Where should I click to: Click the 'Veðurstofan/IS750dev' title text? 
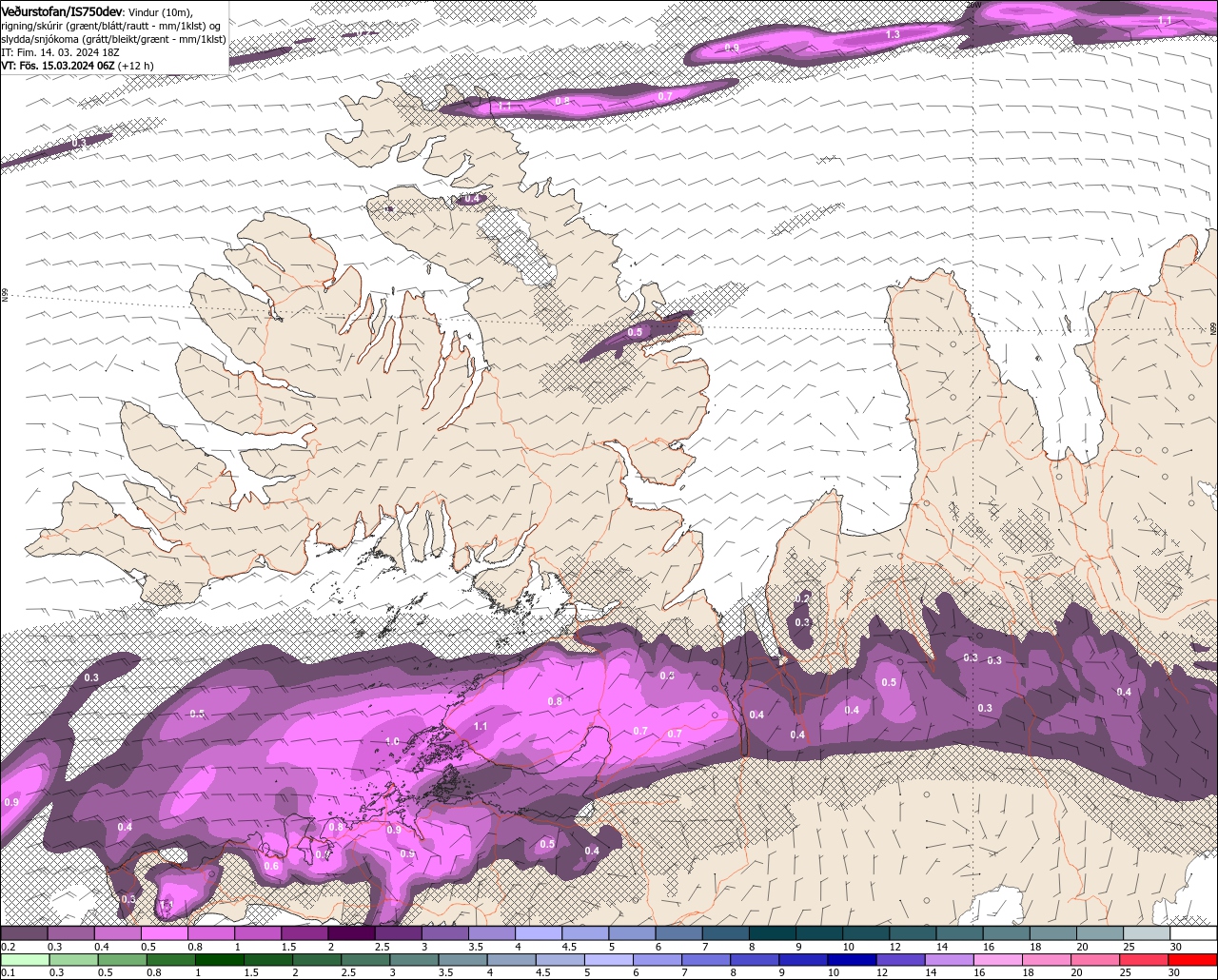click(63, 11)
